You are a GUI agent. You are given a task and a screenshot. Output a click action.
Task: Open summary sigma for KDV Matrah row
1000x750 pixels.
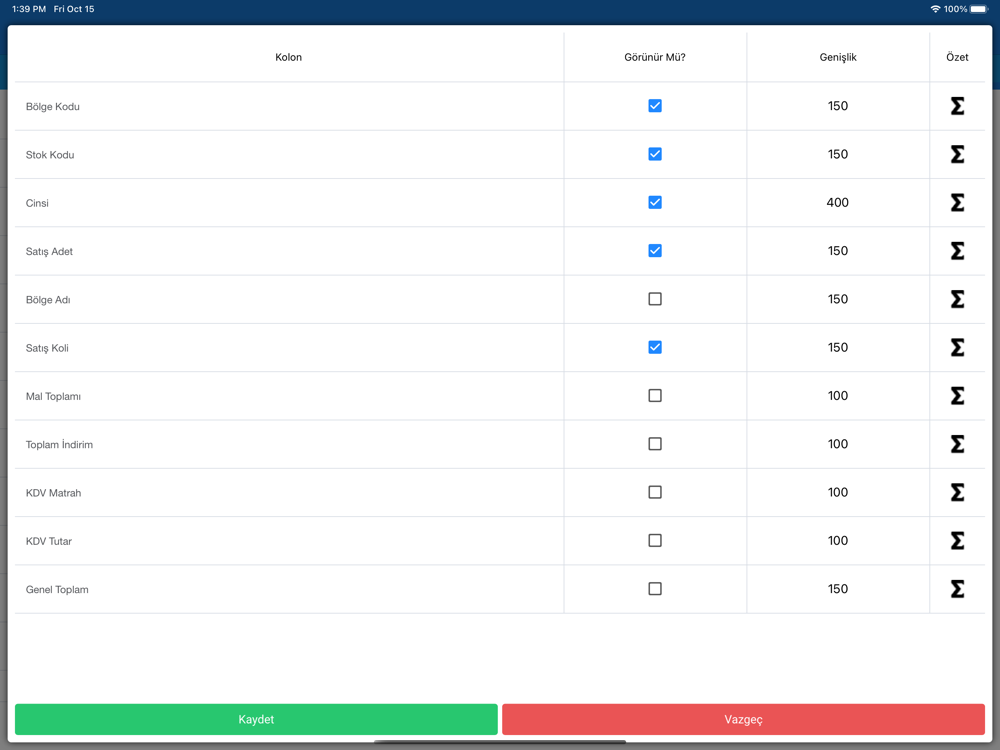coord(957,492)
